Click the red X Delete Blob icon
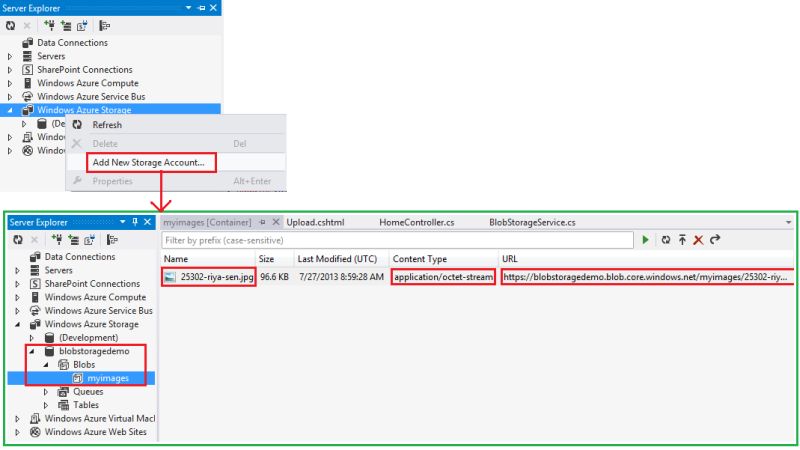The height and width of the screenshot is (450, 800). 698,240
